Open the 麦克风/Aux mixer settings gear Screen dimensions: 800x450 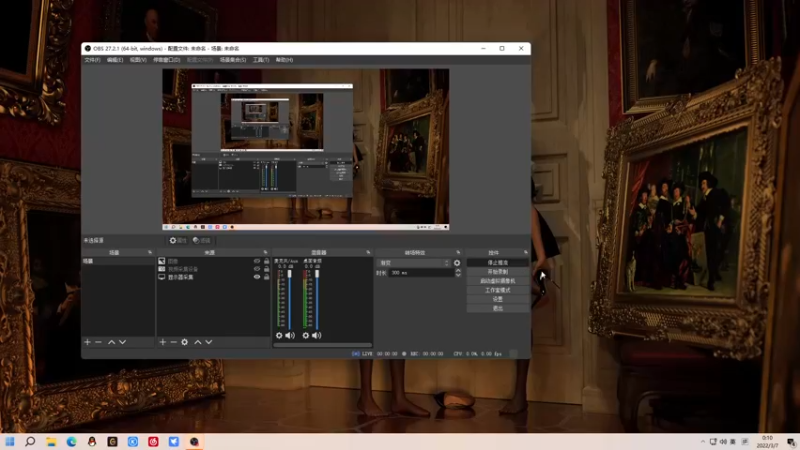pos(279,335)
